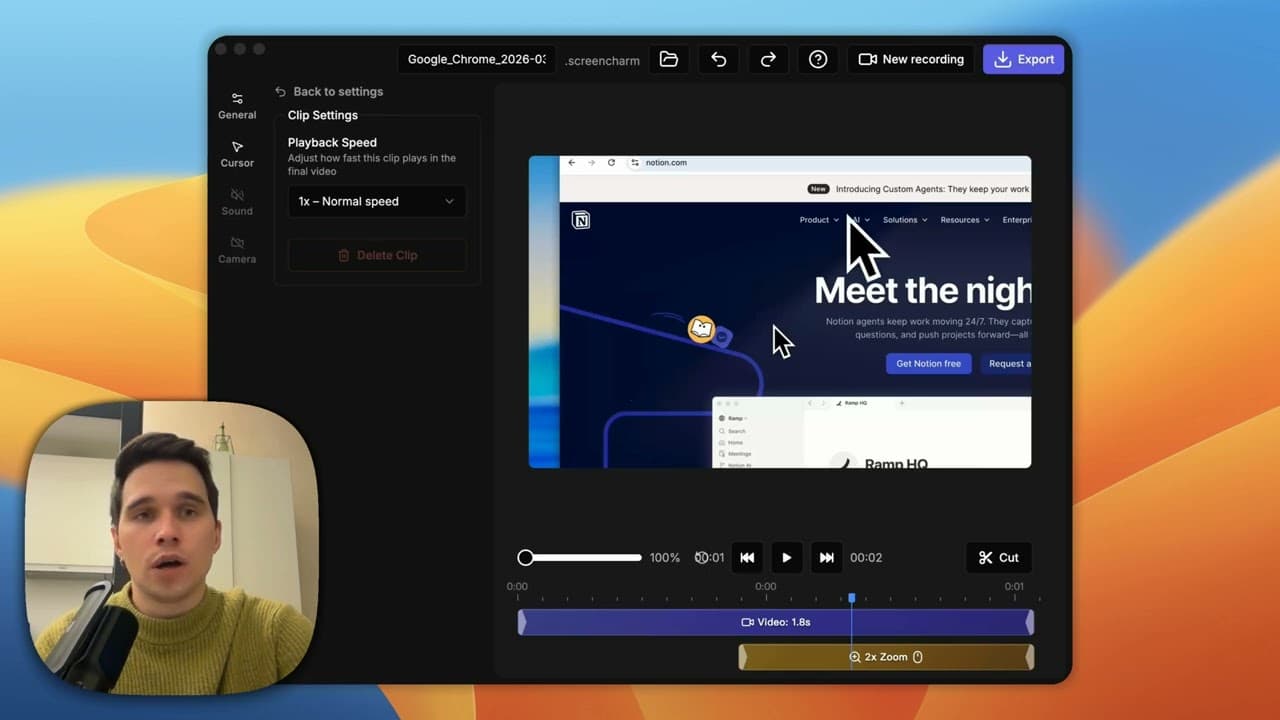Open help via the question mark icon

[x=818, y=59]
